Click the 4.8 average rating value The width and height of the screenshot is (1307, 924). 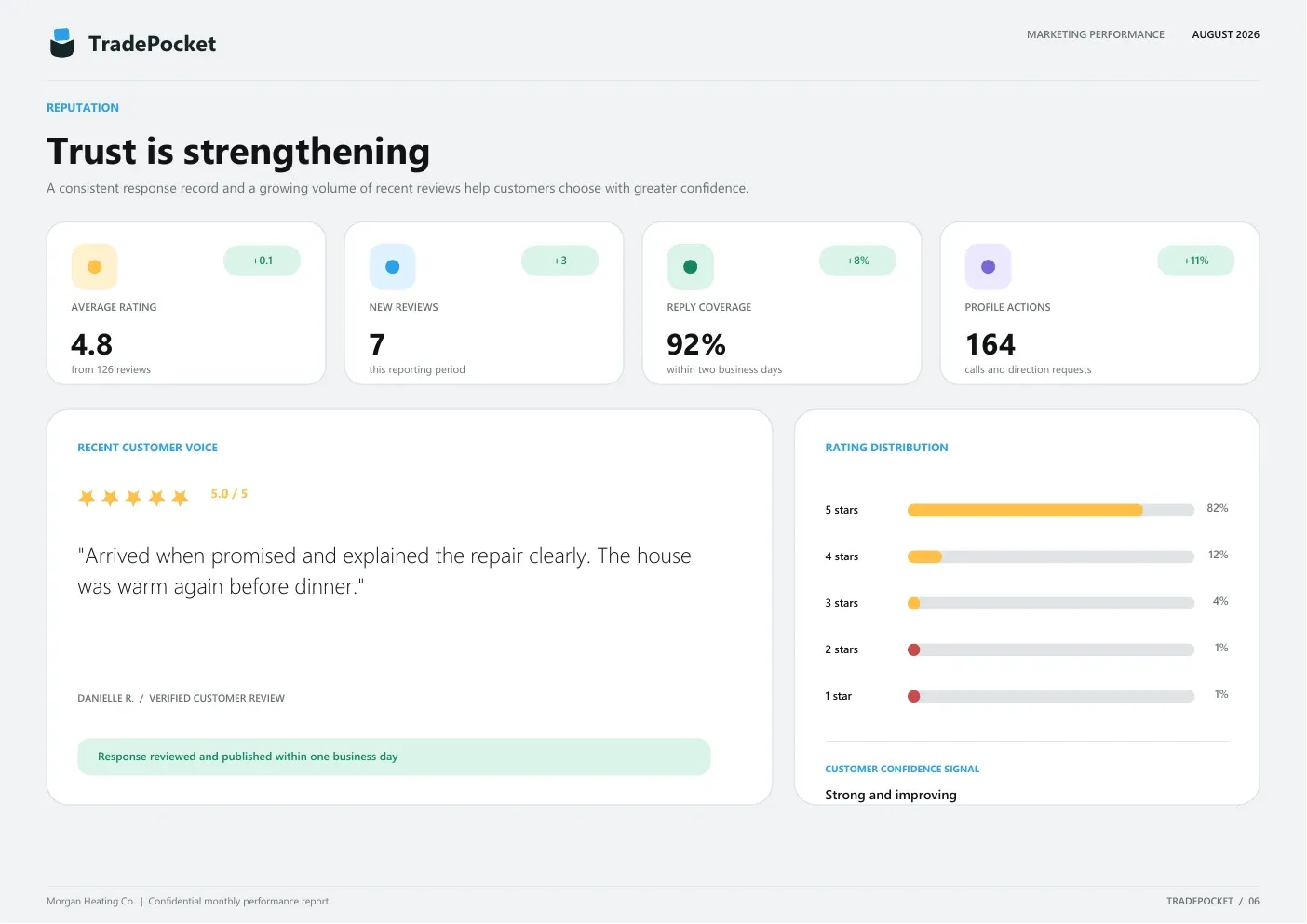click(91, 345)
